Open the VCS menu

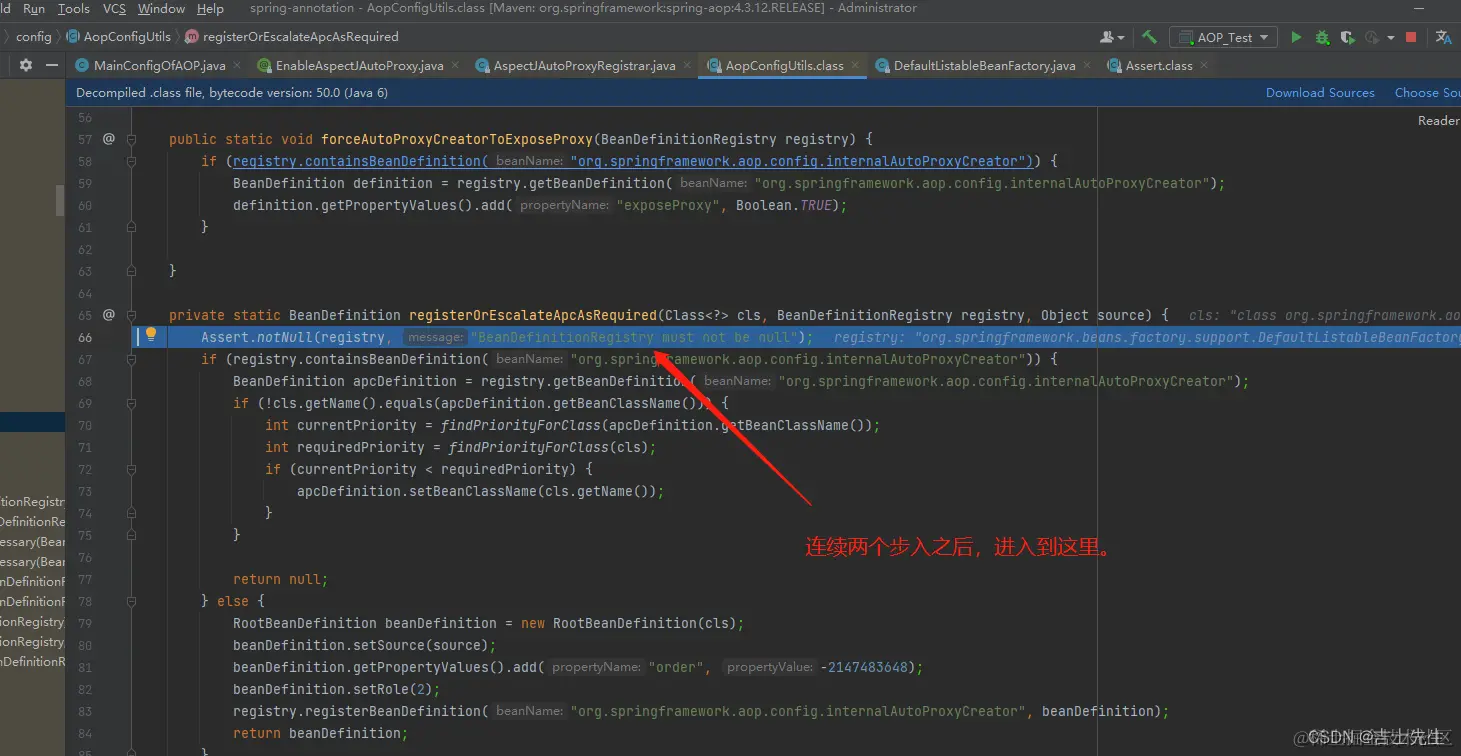tap(114, 9)
